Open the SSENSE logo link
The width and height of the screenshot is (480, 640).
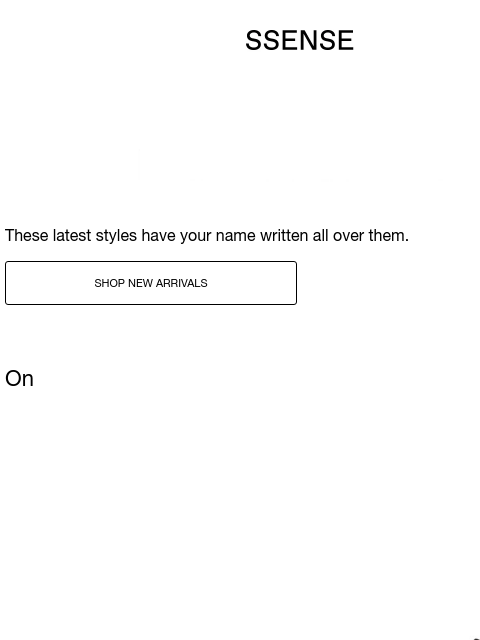tap(299, 40)
